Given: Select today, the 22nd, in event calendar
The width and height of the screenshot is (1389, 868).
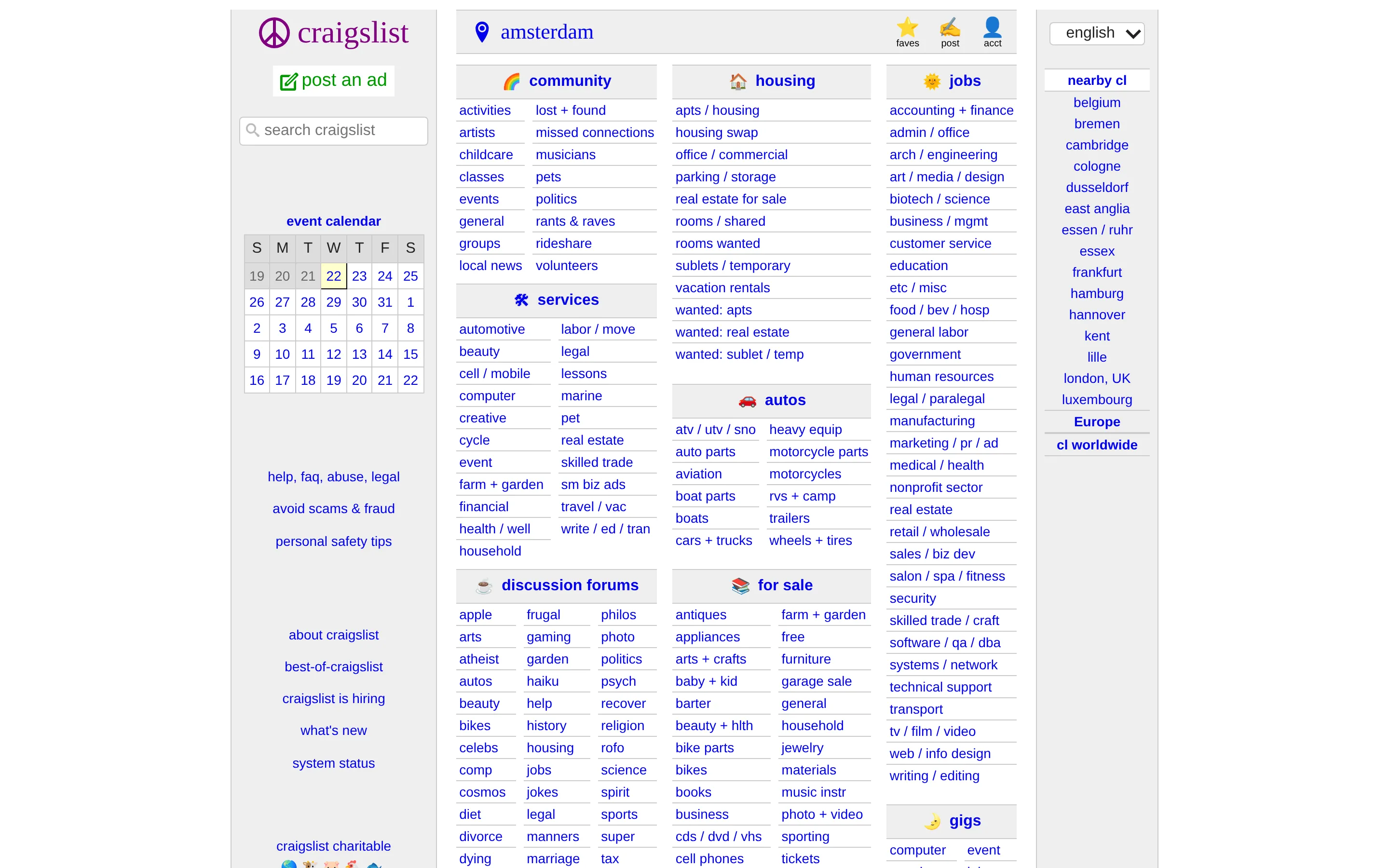Looking at the screenshot, I should pos(333,276).
